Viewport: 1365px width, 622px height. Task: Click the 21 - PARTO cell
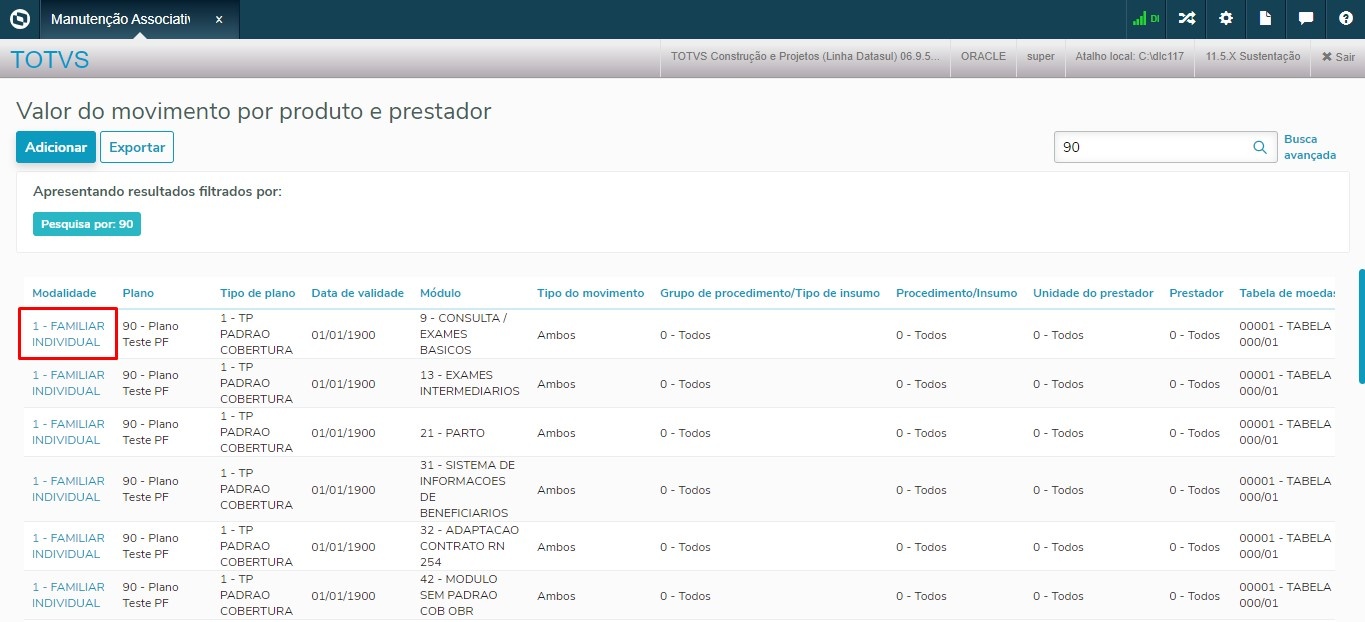click(452, 433)
